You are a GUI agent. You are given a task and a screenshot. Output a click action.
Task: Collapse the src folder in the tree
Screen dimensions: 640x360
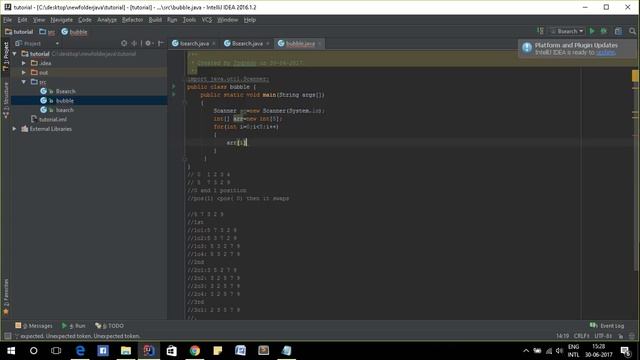[24, 82]
